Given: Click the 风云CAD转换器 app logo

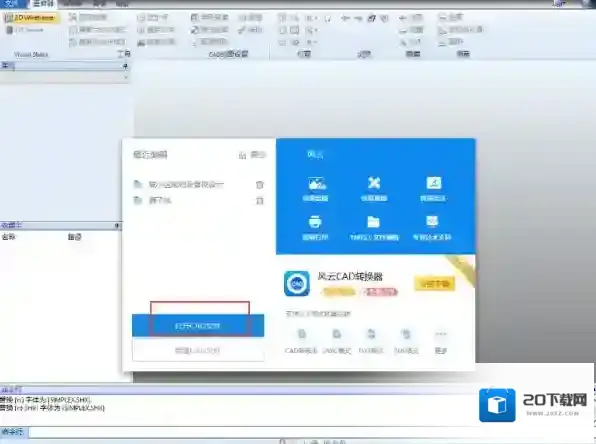Looking at the screenshot, I should tap(297, 283).
